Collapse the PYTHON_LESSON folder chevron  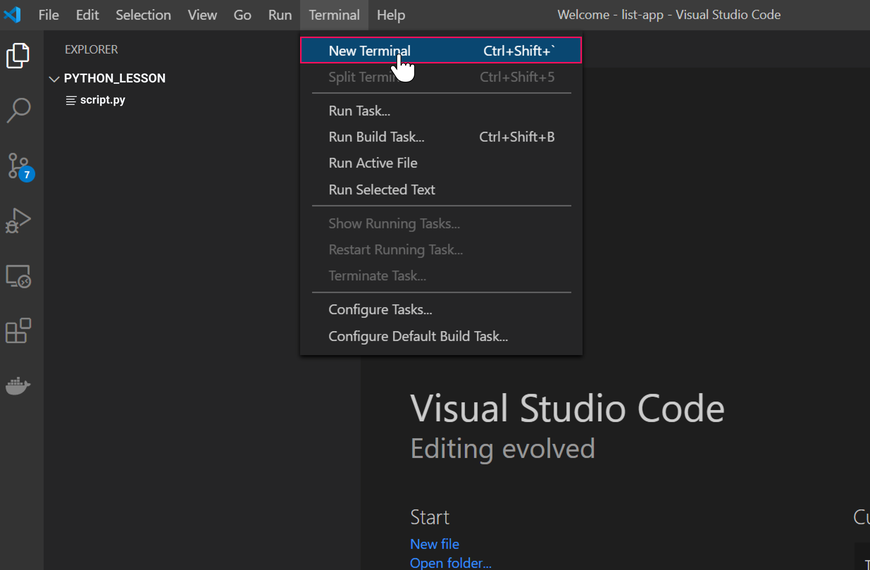coord(54,79)
